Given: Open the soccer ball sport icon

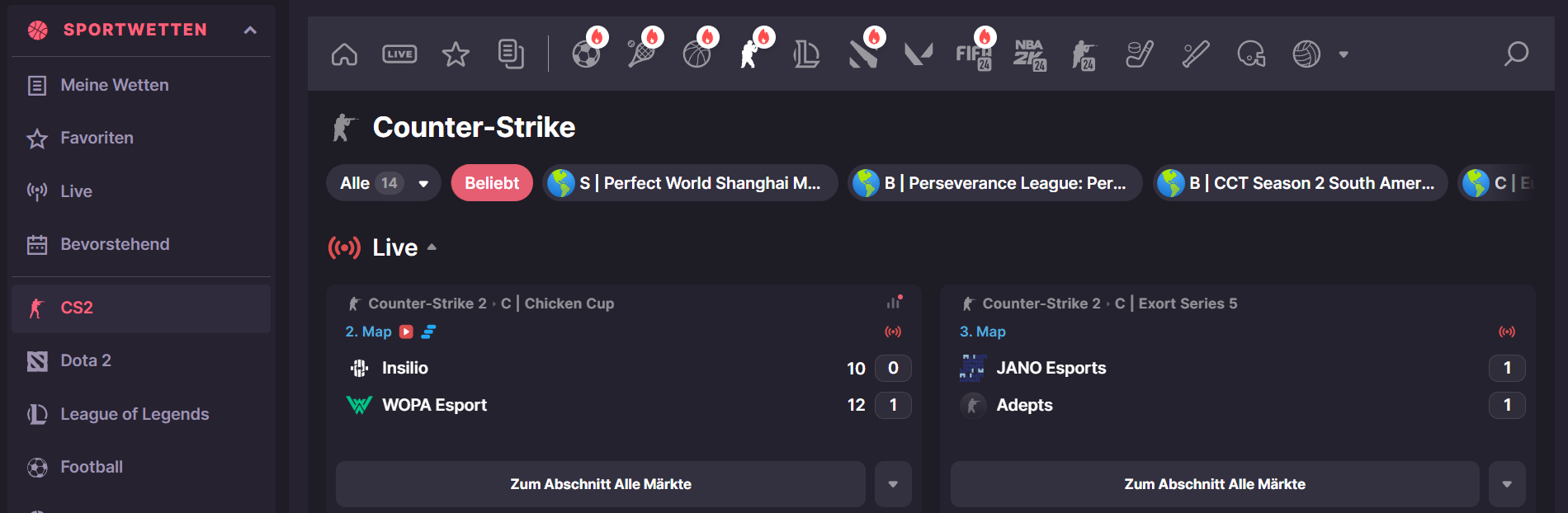Looking at the screenshot, I should 586,54.
